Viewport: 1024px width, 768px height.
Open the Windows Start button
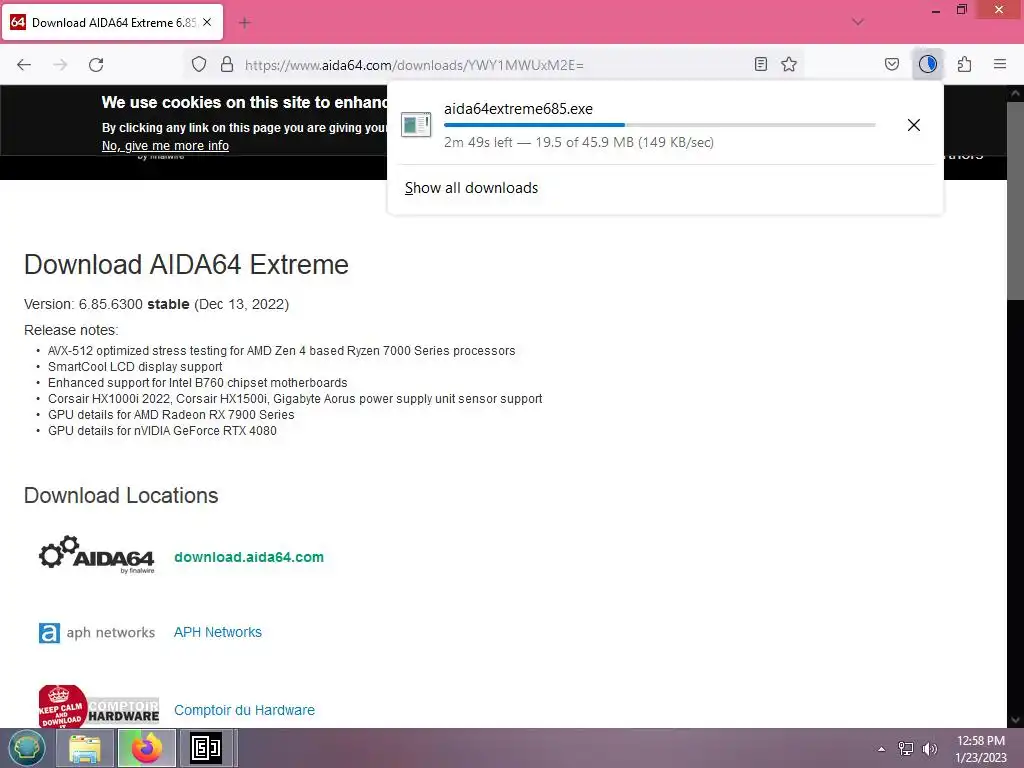[26, 748]
